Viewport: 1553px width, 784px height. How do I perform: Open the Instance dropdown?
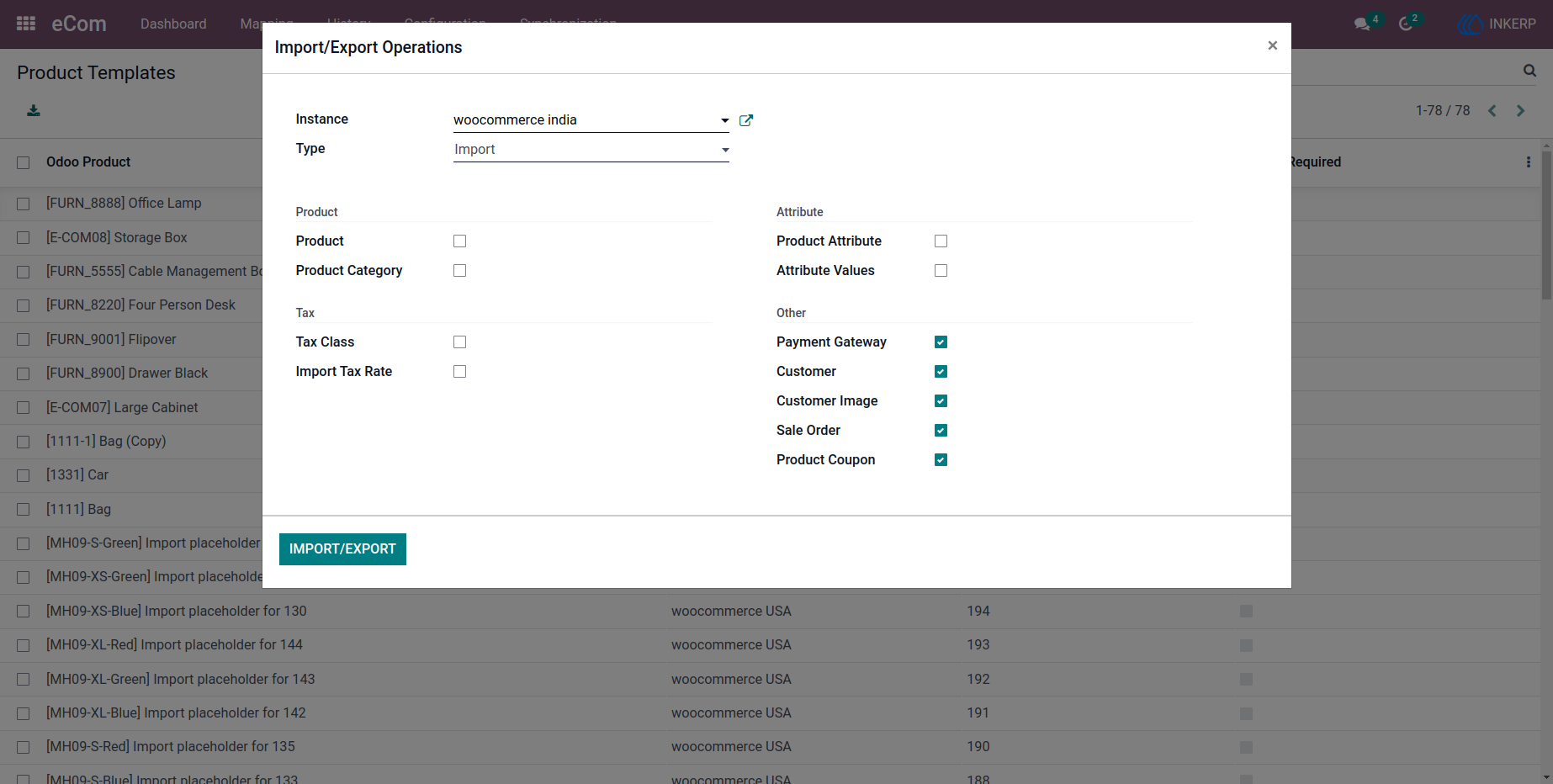(x=591, y=120)
